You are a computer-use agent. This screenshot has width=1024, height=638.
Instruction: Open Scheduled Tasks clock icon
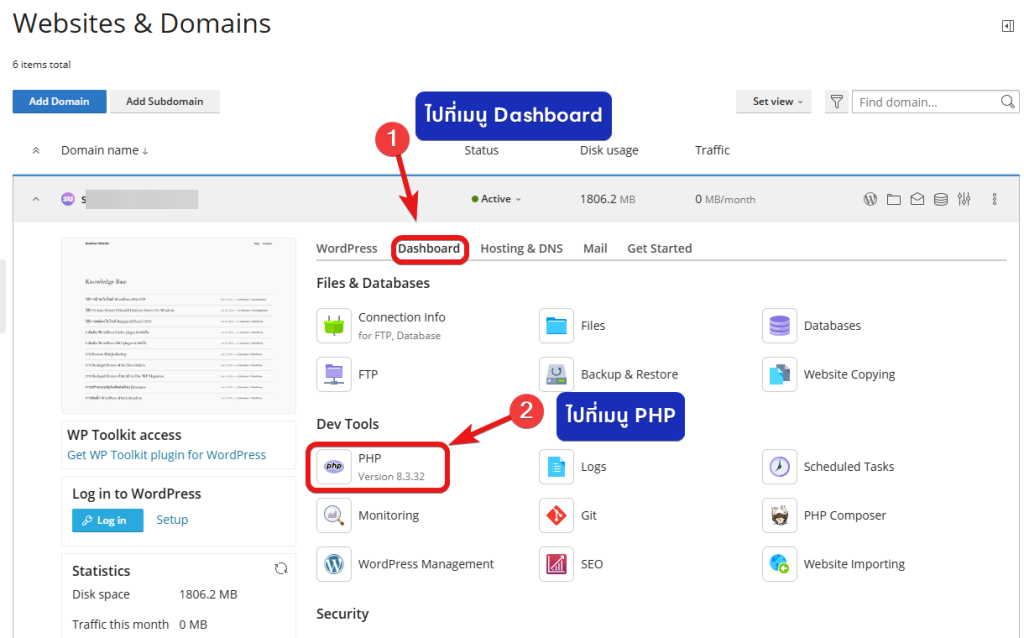[x=779, y=466]
